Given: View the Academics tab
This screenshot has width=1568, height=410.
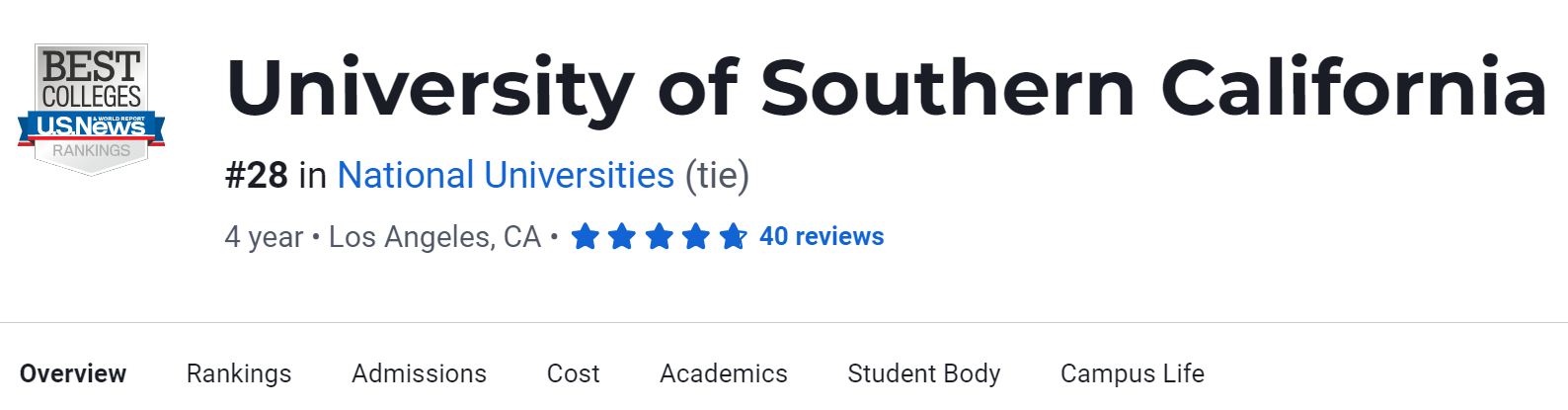Looking at the screenshot, I should pyautogui.click(x=724, y=373).
